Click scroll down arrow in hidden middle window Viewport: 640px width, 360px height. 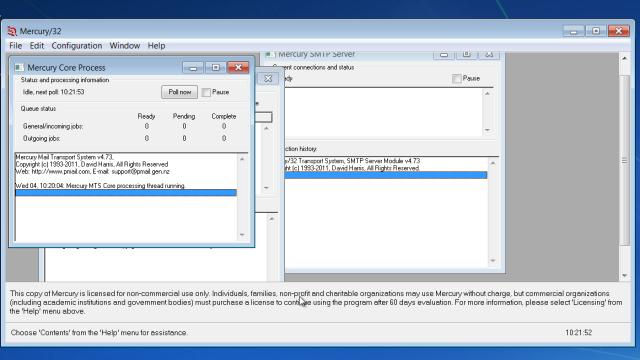(x=267, y=188)
